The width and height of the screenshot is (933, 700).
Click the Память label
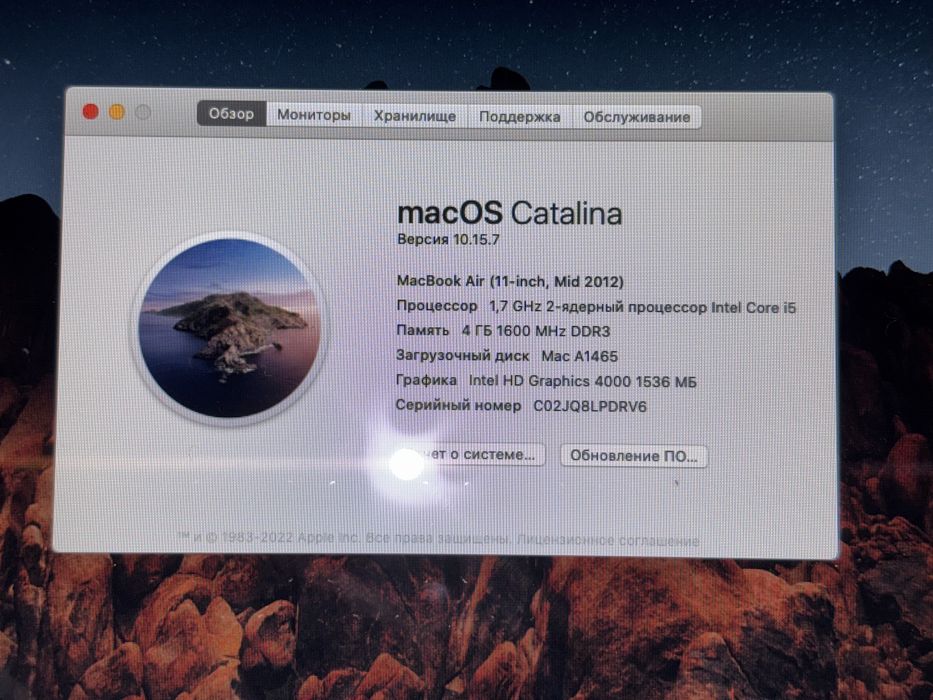422,330
